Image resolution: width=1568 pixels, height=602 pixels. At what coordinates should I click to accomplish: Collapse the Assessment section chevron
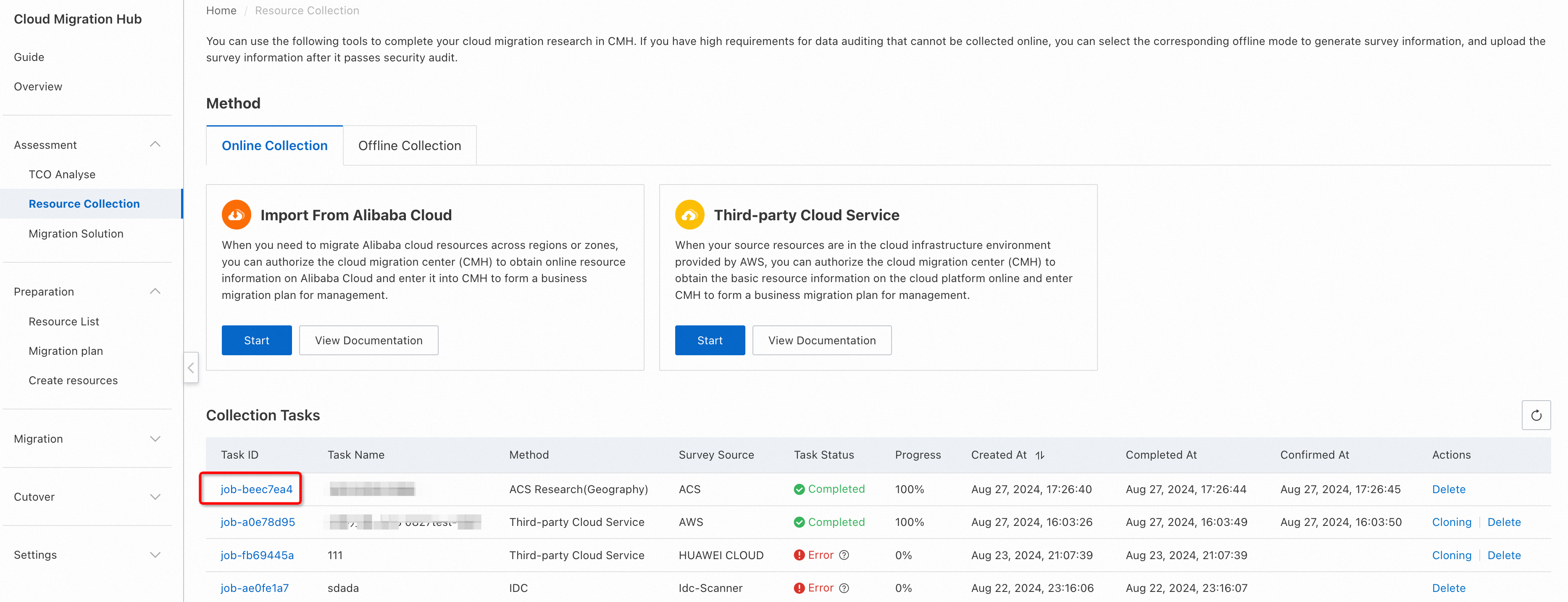coord(155,145)
